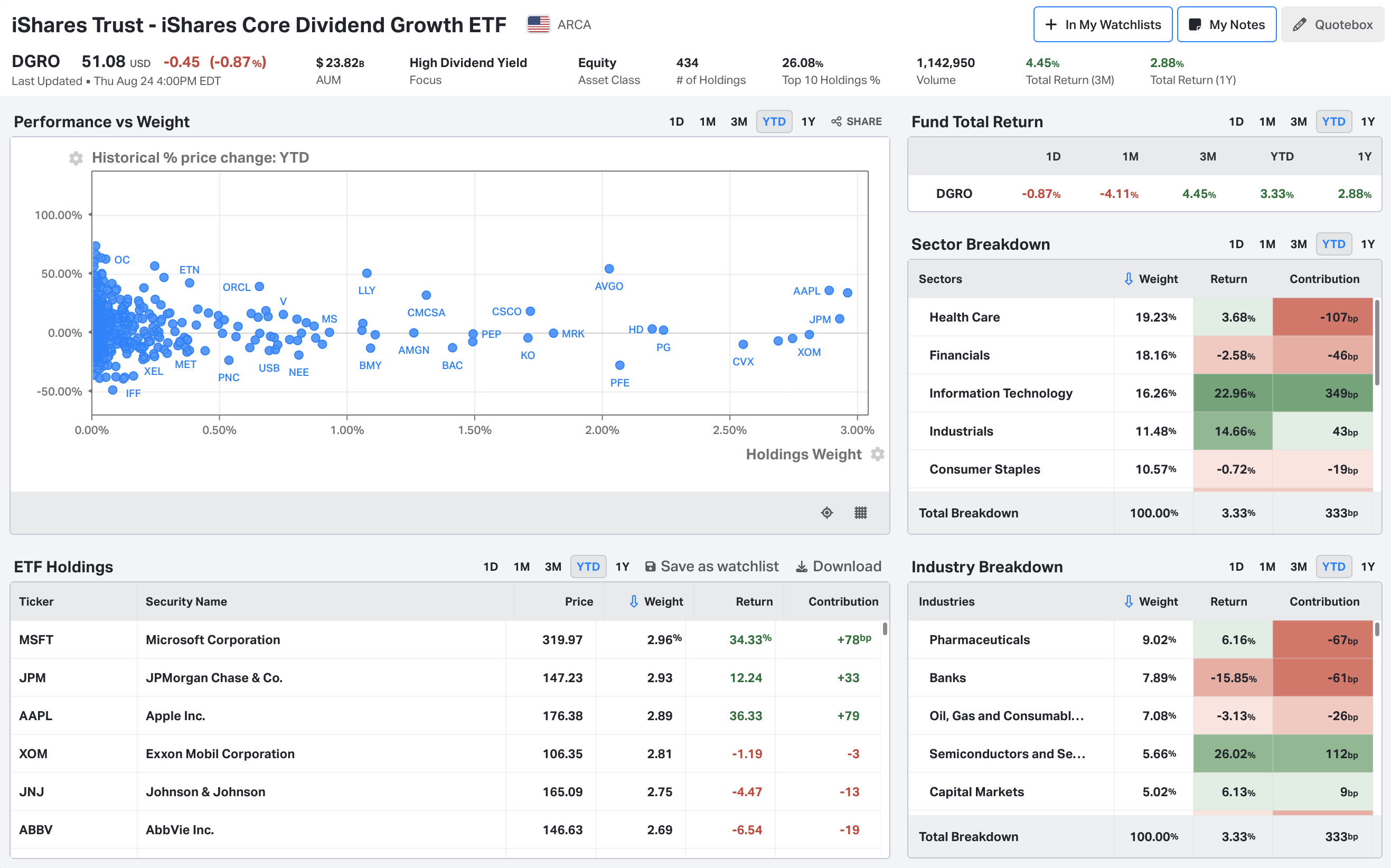The height and width of the screenshot is (868, 1391).
Task: Switch ETF Holdings to 1Y
Action: [x=622, y=567]
